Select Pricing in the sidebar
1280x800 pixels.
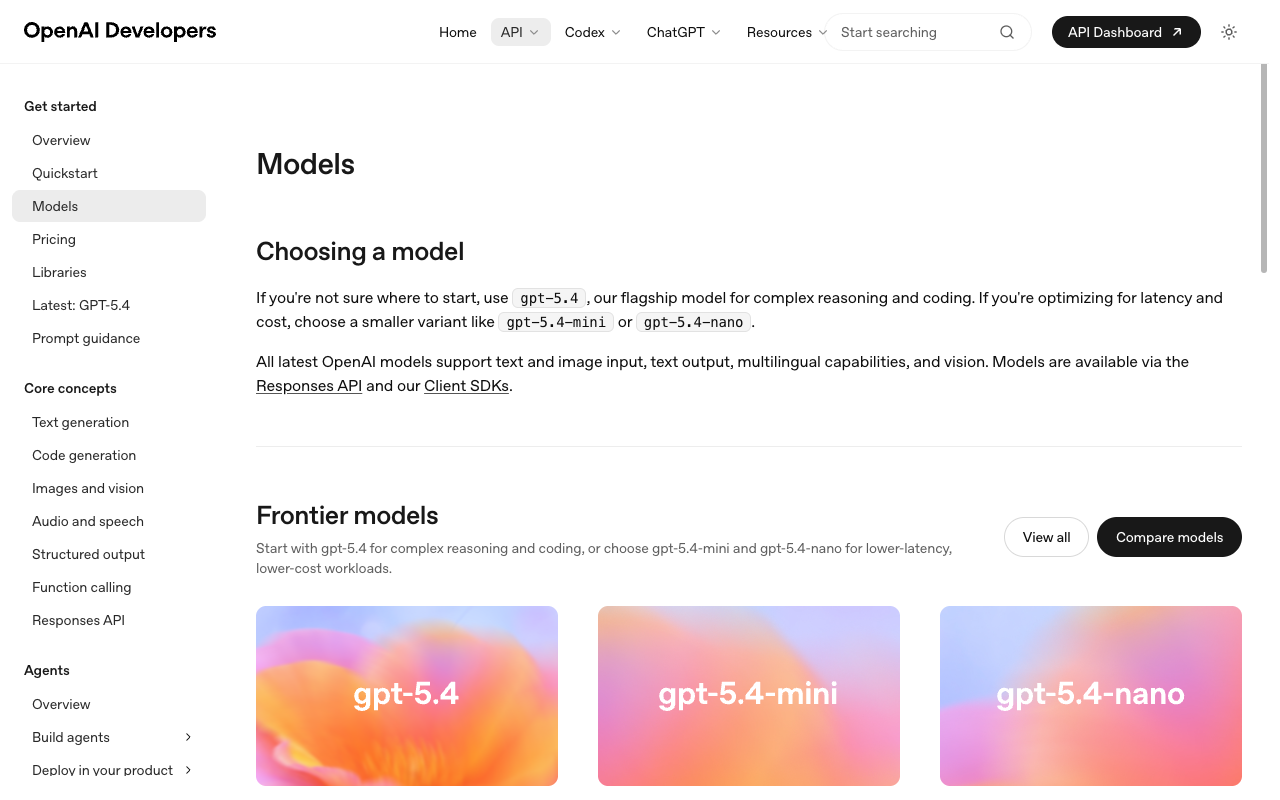(x=54, y=239)
